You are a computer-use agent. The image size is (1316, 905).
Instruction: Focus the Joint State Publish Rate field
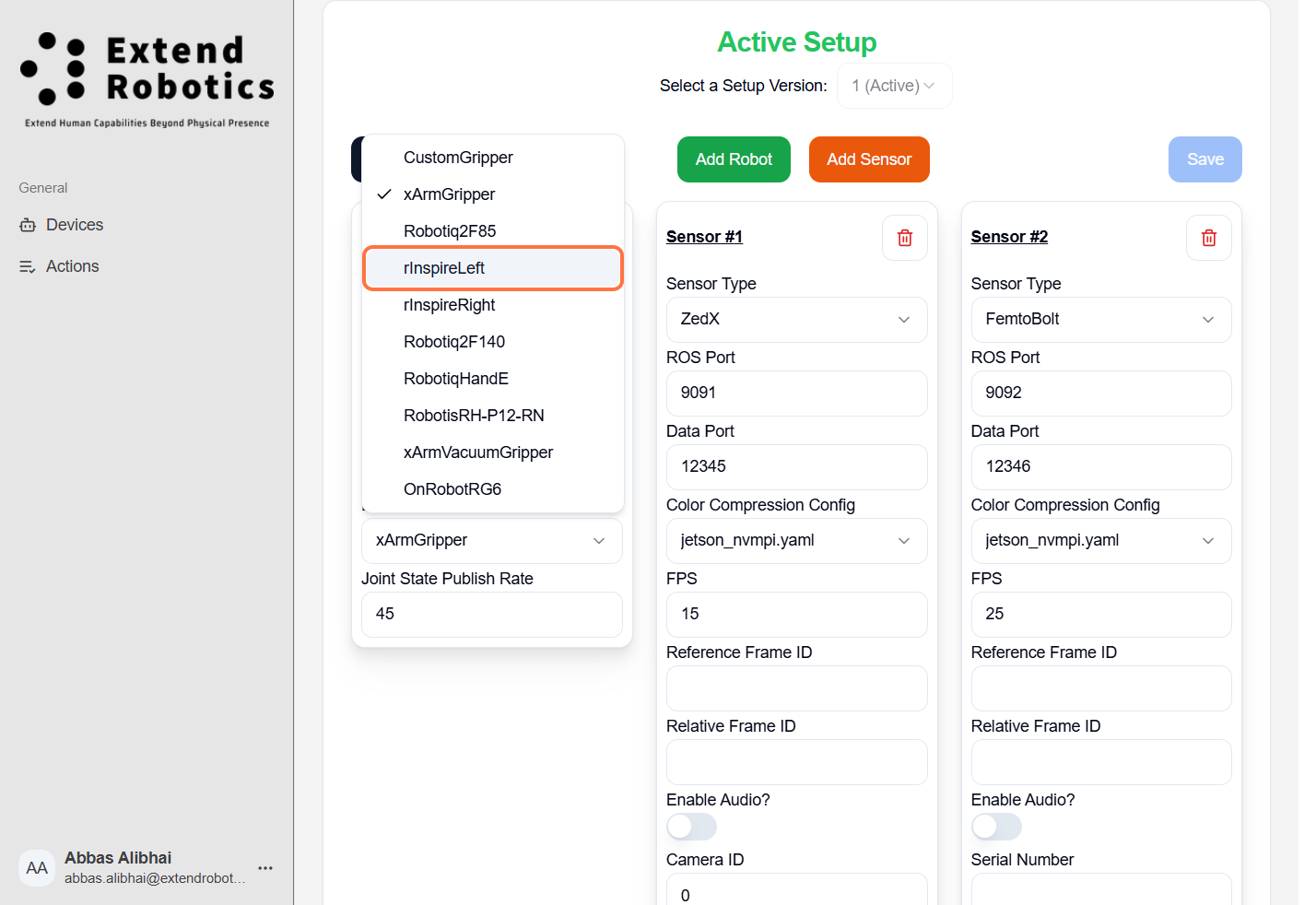pos(492,615)
